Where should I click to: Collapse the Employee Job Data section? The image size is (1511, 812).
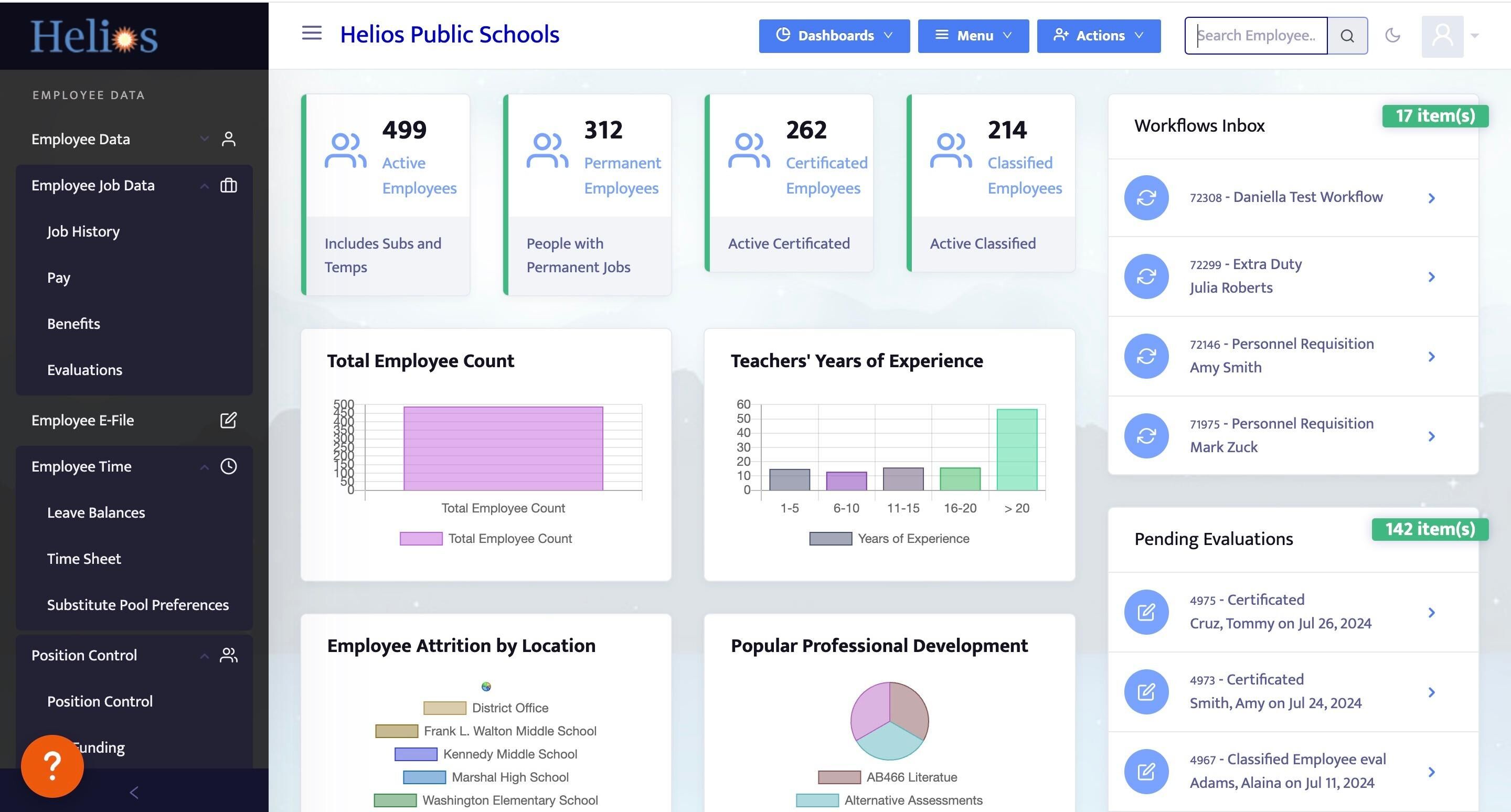tap(204, 186)
